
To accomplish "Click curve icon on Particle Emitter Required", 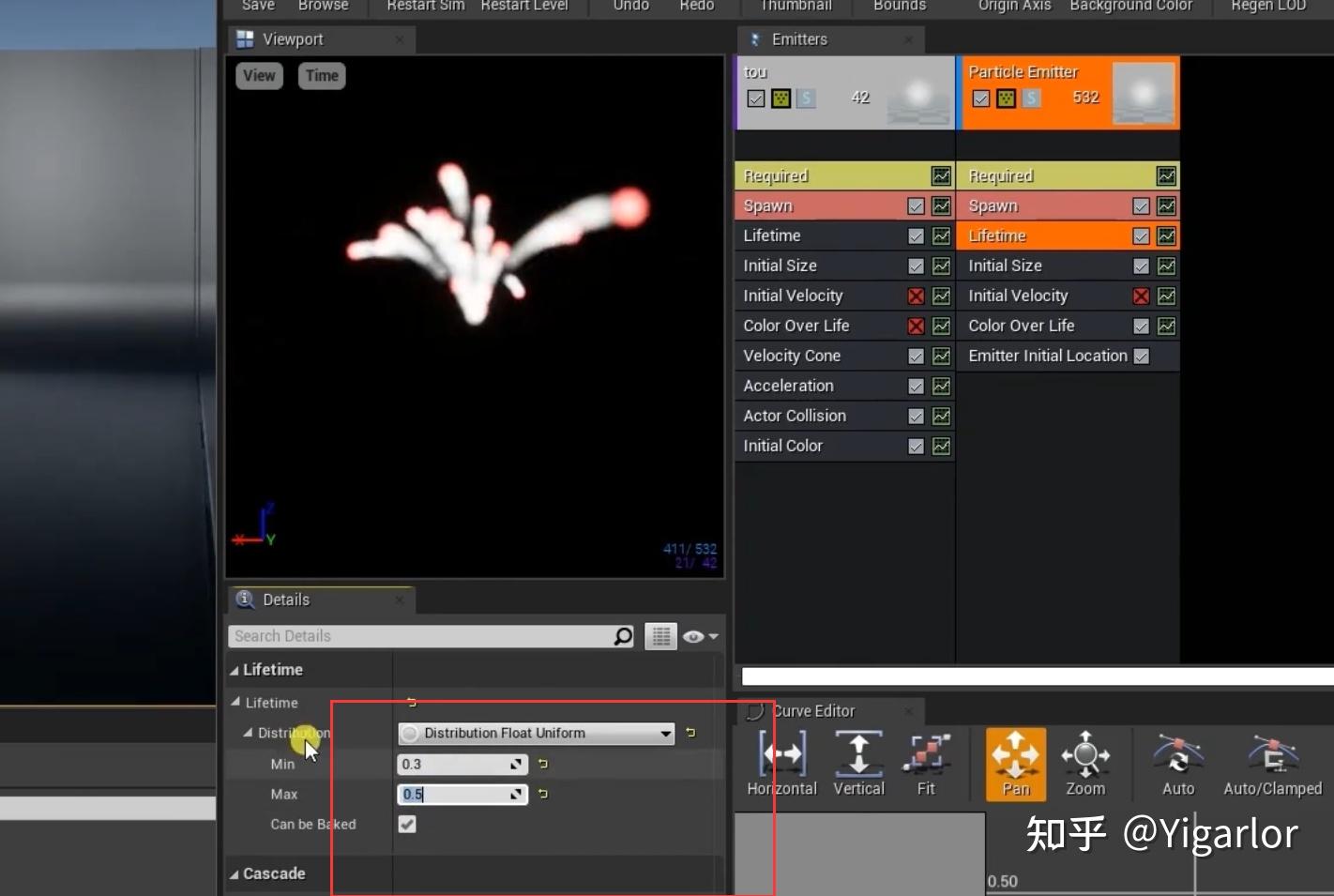I will point(1166,175).
